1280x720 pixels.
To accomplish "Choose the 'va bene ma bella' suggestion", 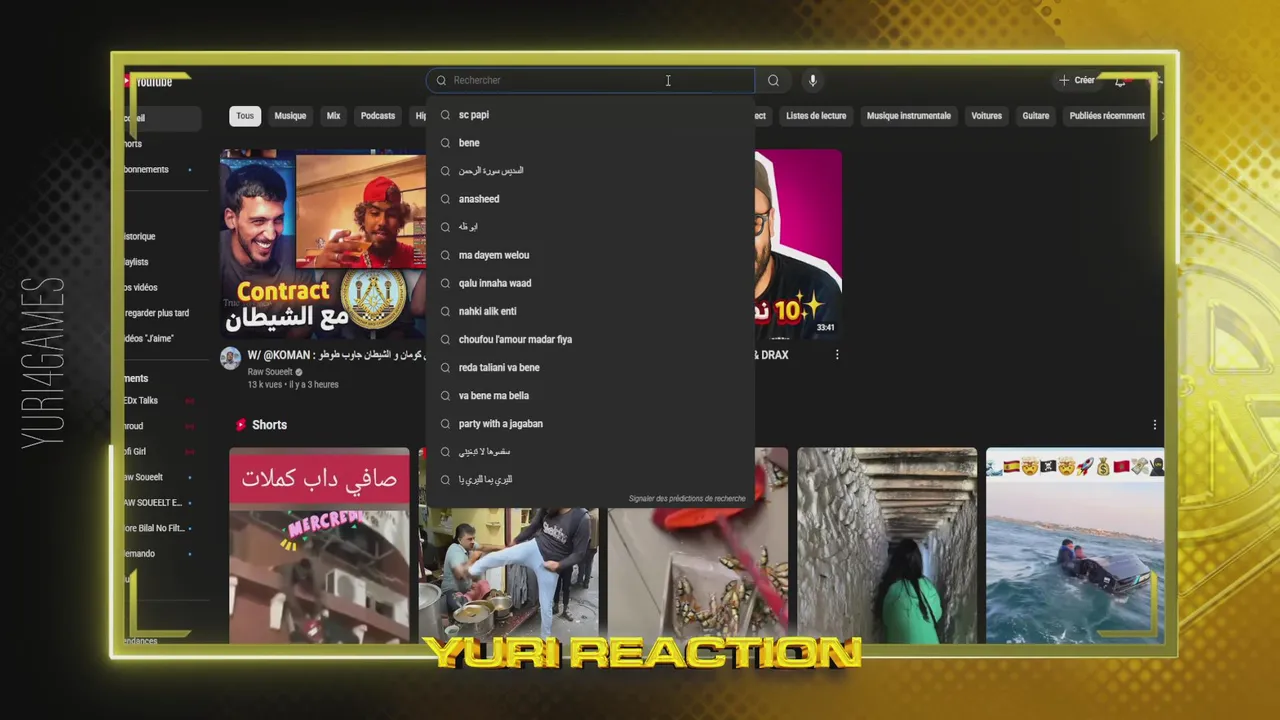I will point(590,396).
